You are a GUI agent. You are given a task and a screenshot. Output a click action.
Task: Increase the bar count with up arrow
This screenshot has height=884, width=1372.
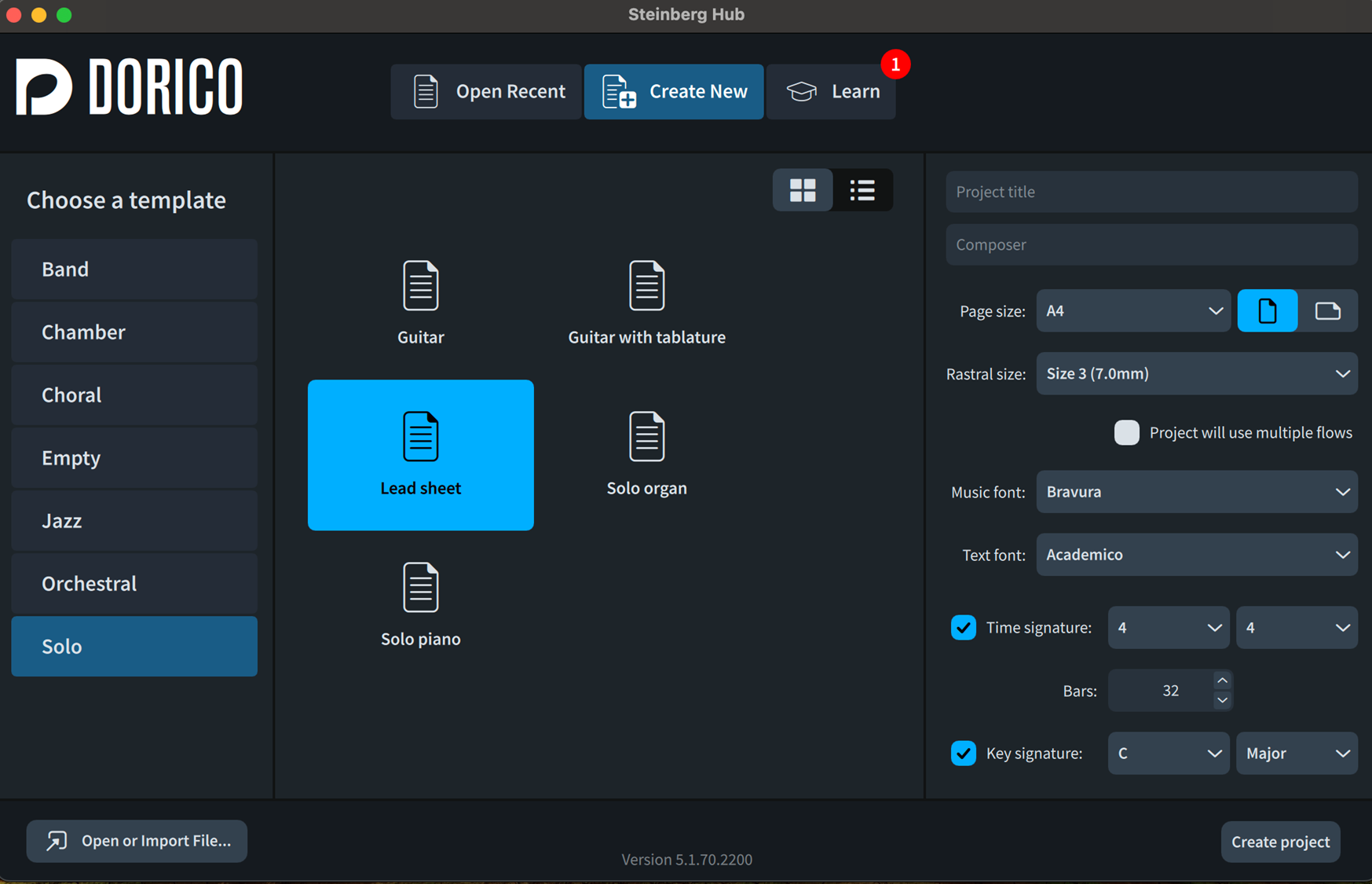(1222, 680)
